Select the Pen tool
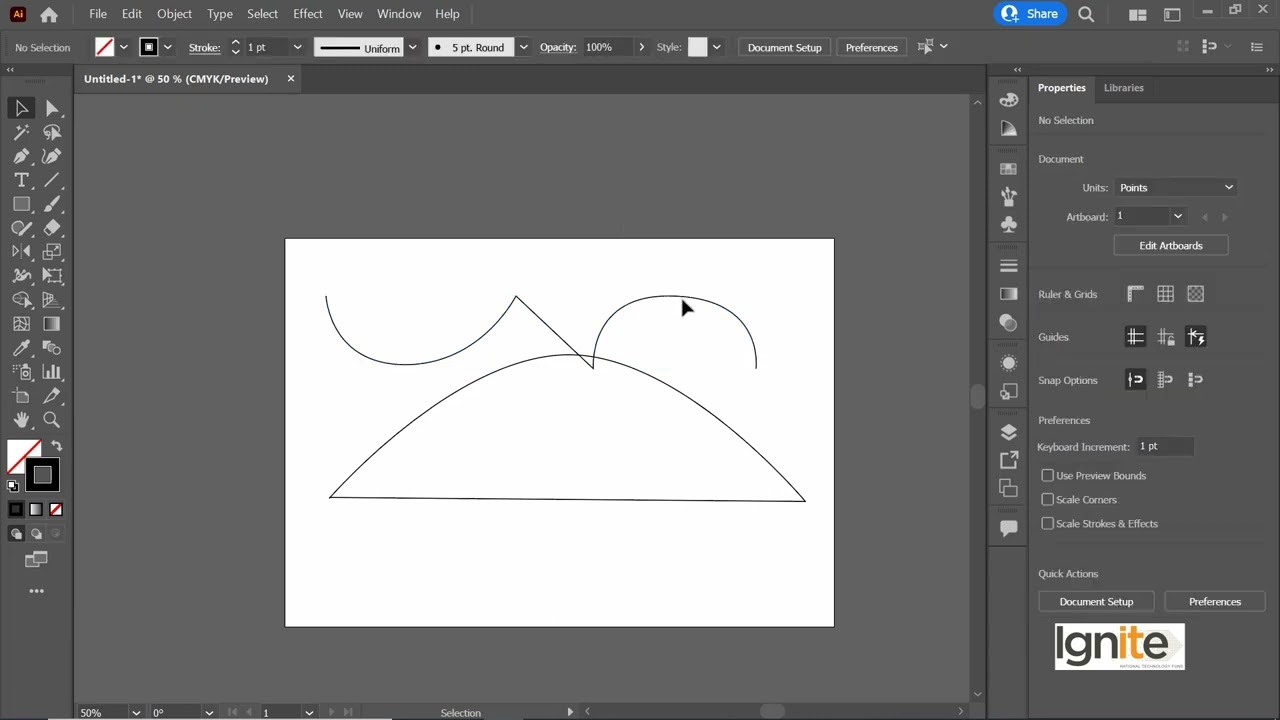The width and height of the screenshot is (1280, 720). (21, 156)
